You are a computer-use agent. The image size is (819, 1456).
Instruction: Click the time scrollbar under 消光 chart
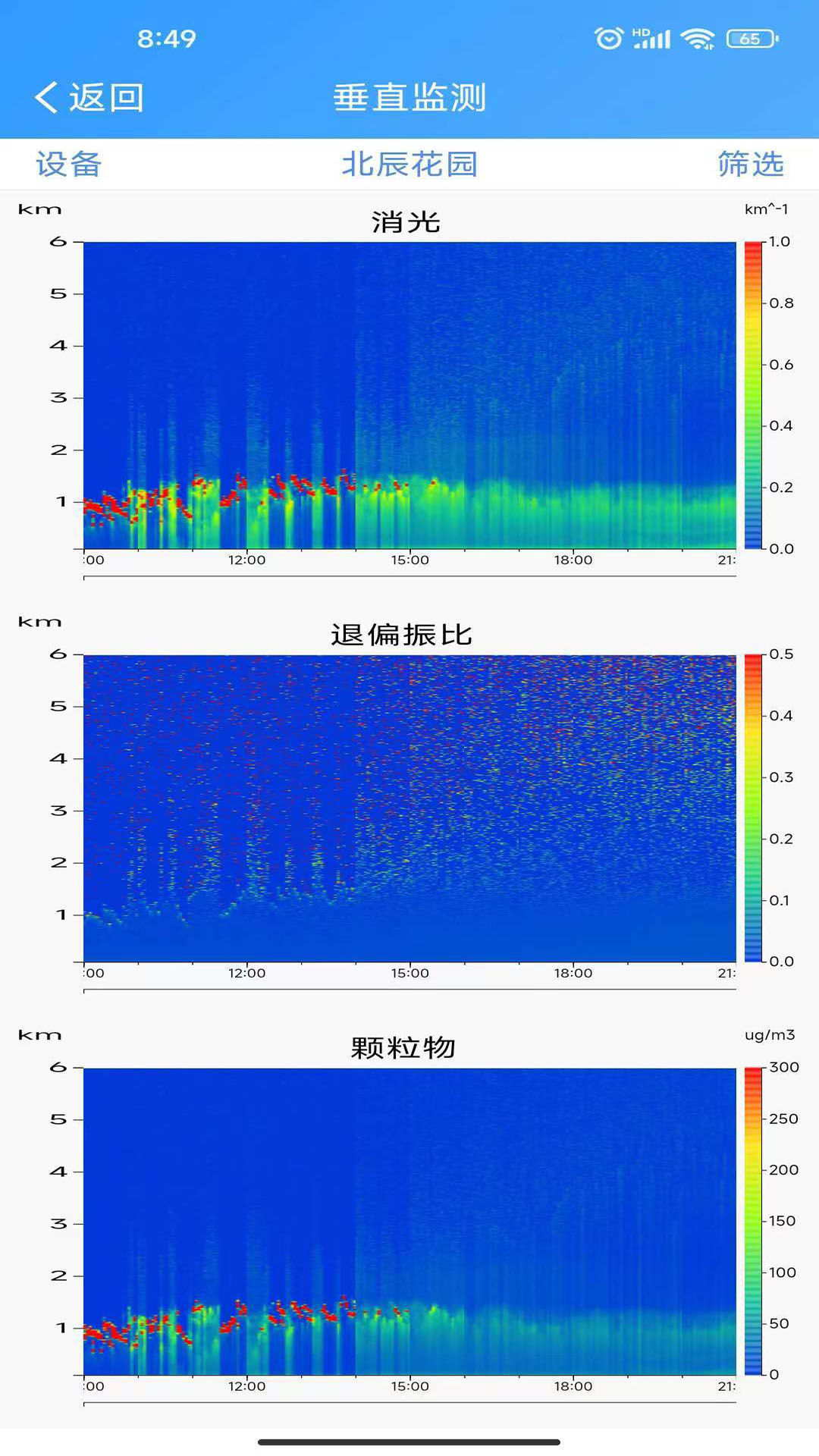pyautogui.click(x=409, y=577)
